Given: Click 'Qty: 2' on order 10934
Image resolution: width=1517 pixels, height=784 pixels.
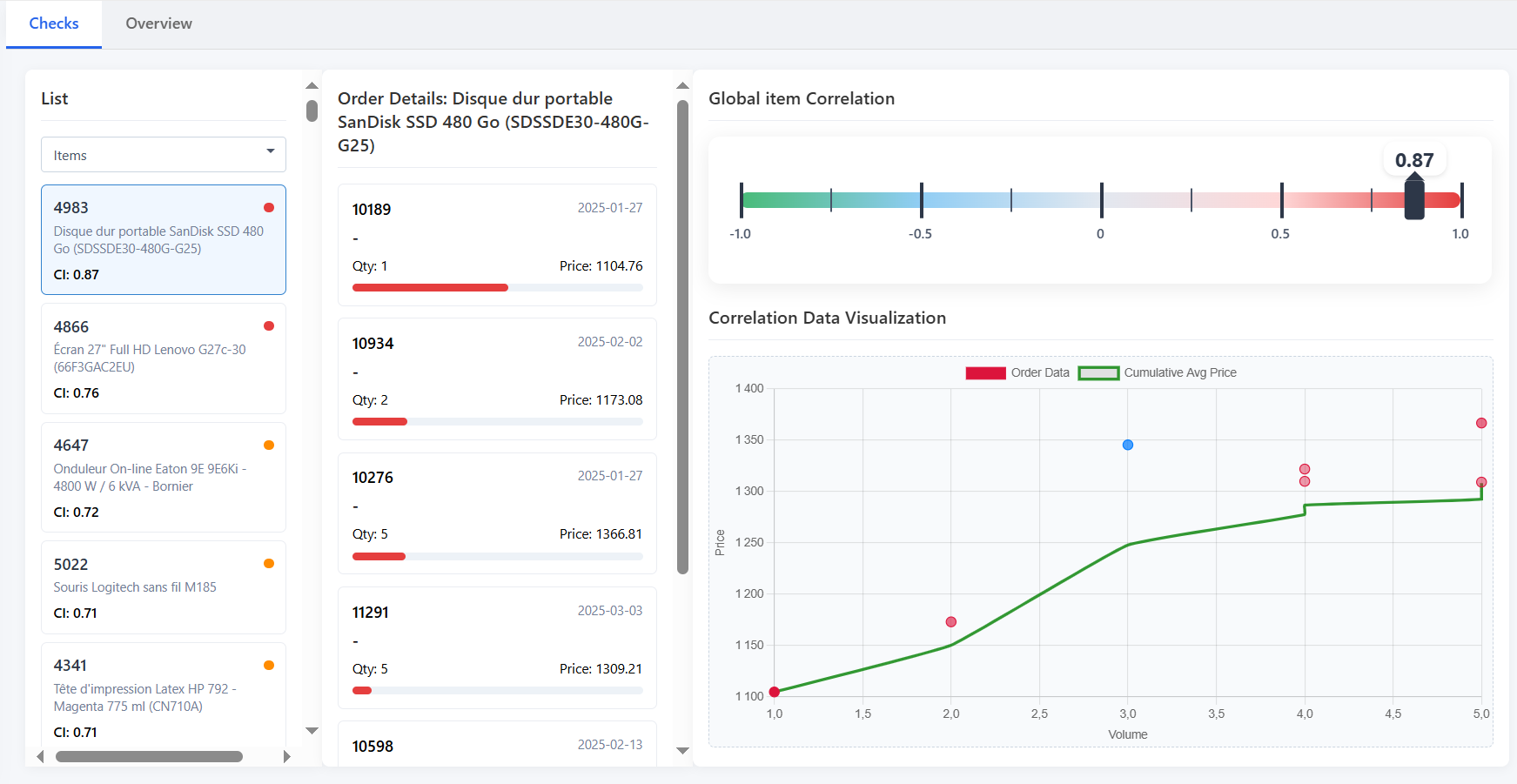Looking at the screenshot, I should tap(370, 400).
